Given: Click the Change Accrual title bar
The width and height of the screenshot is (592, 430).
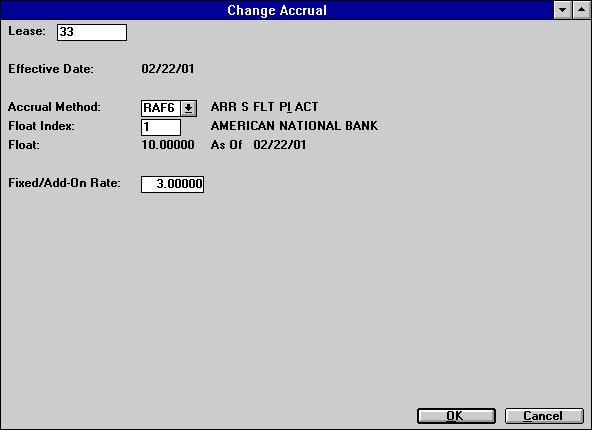Looking at the screenshot, I should click(x=277, y=10).
